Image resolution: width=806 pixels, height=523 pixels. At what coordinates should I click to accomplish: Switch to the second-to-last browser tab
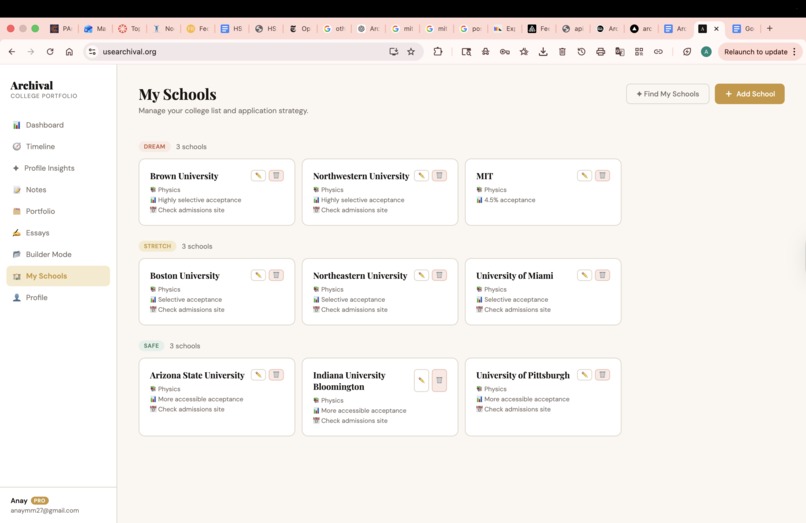(x=708, y=29)
